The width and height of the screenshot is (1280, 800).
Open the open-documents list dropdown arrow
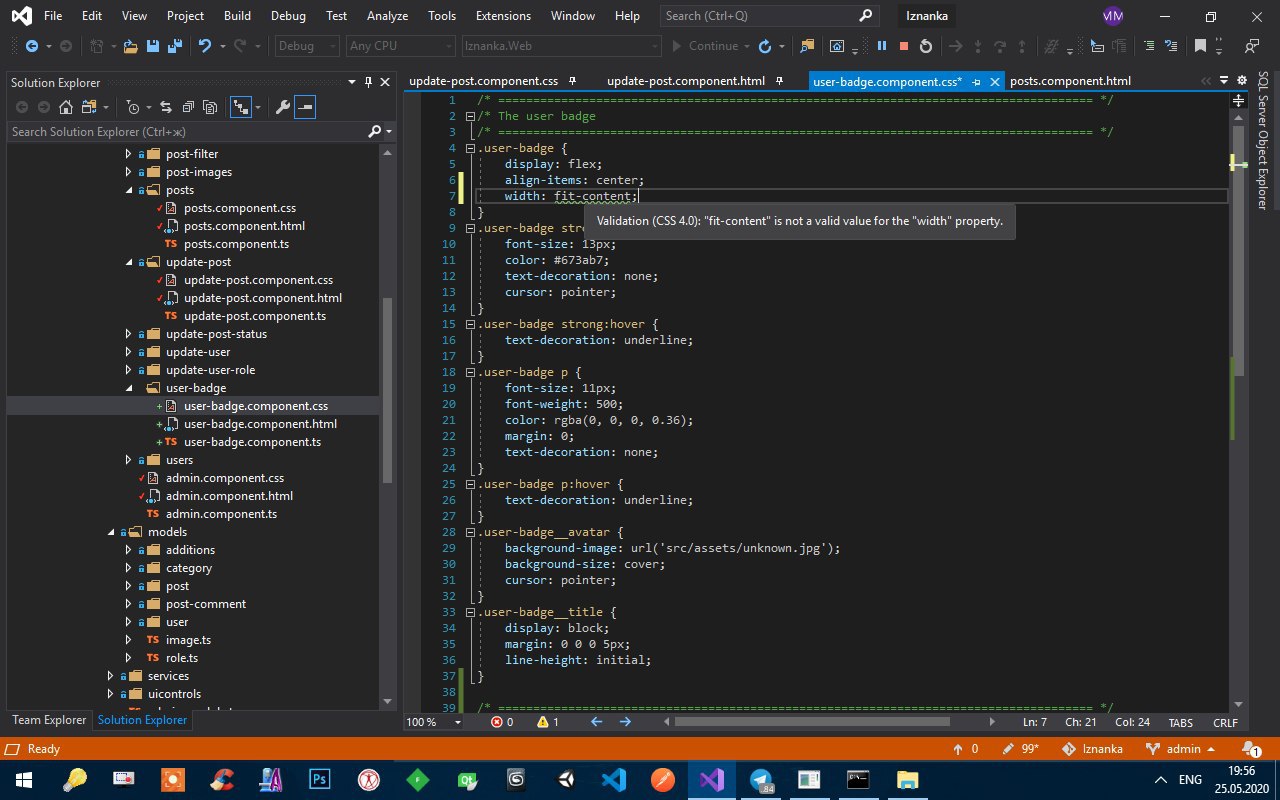point(1225,82)
